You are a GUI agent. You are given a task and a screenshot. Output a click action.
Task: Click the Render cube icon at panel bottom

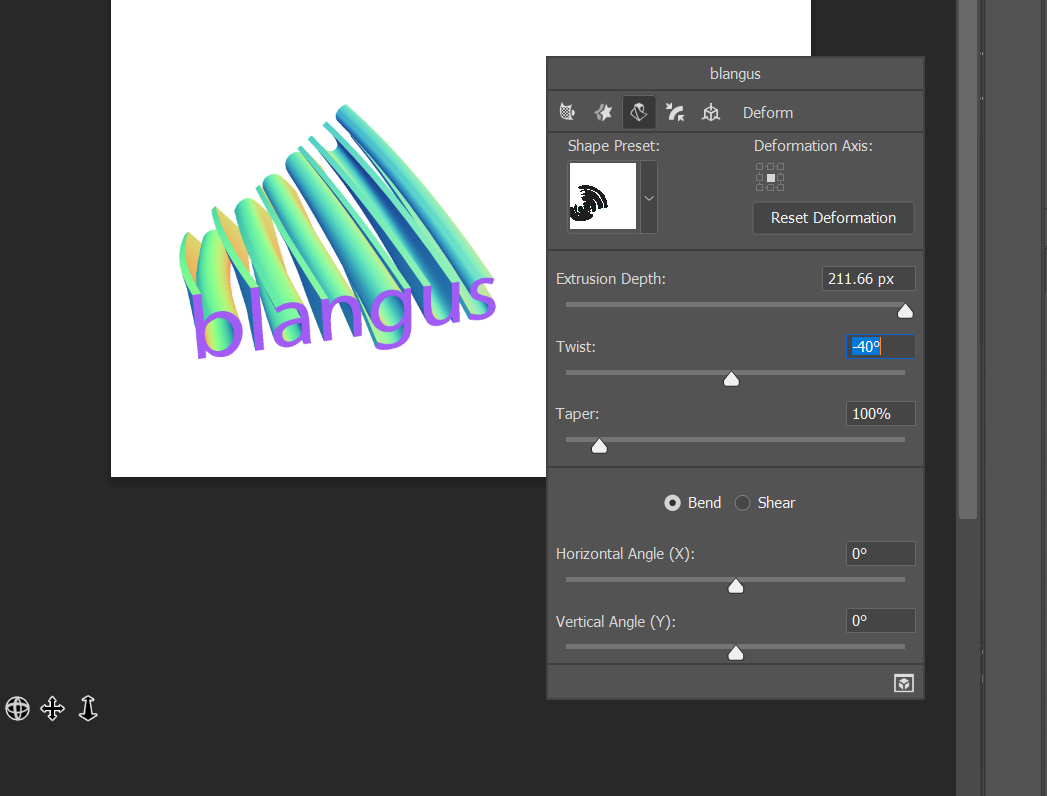tap(903, 683)
